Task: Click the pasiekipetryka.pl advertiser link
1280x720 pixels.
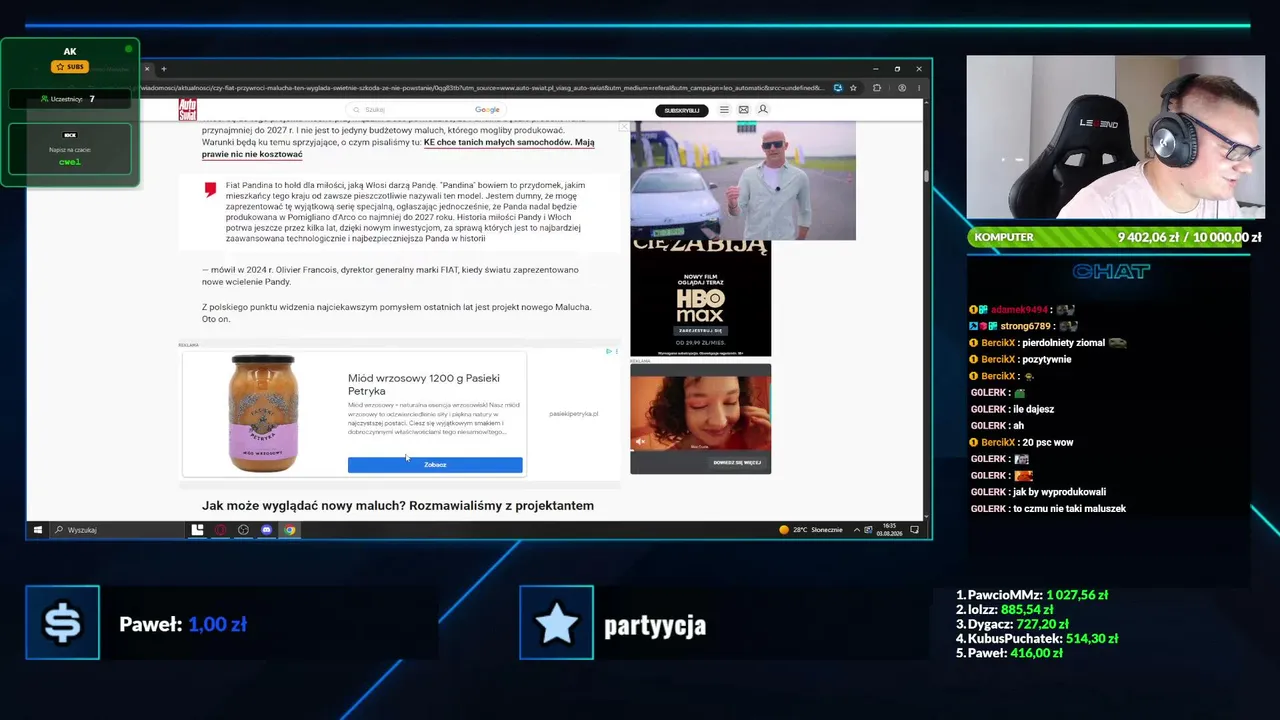Action: 573,414
